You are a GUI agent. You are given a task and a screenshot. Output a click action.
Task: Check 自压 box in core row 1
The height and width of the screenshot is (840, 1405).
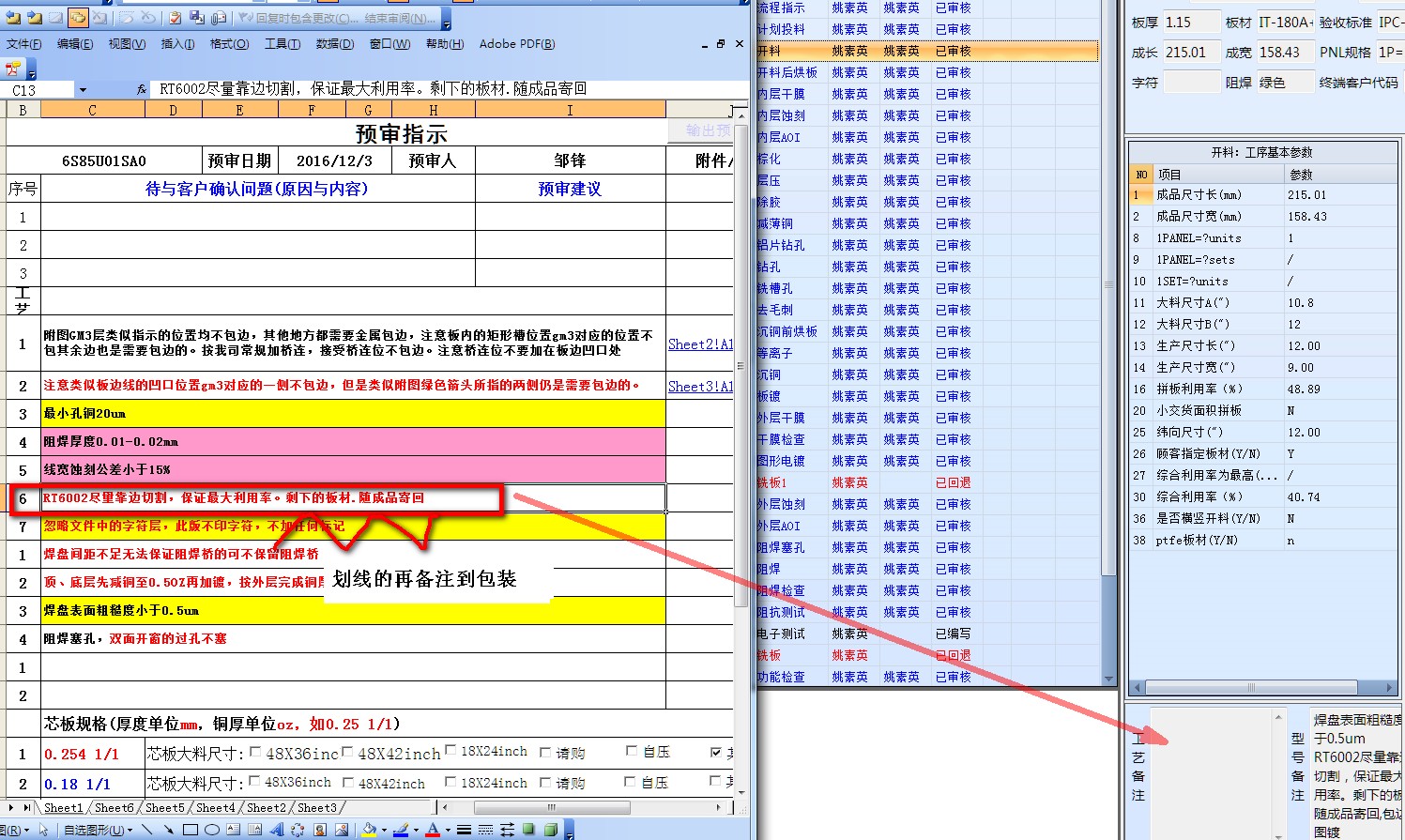point(632,751)
